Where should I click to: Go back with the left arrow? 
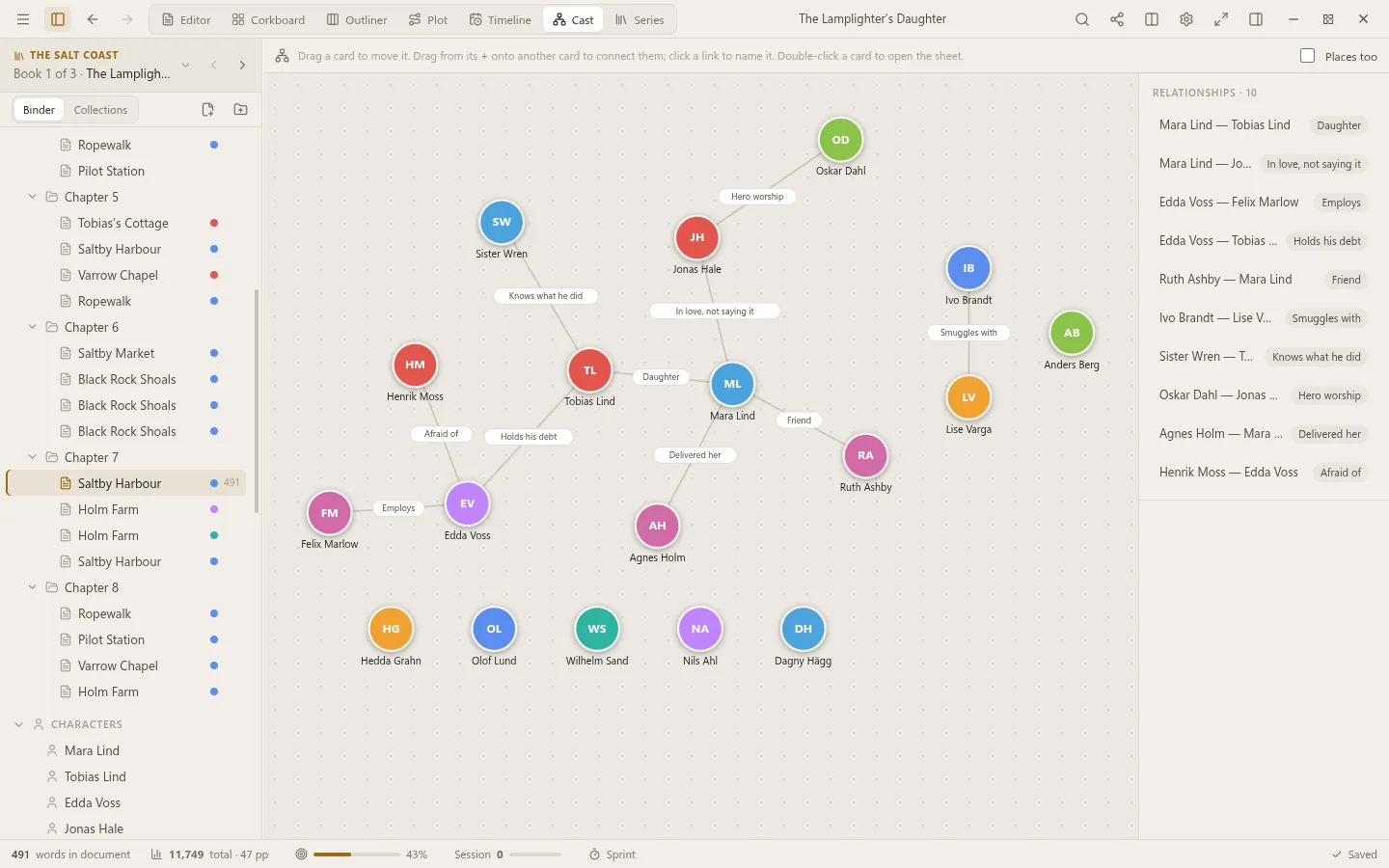click(93, 19)
